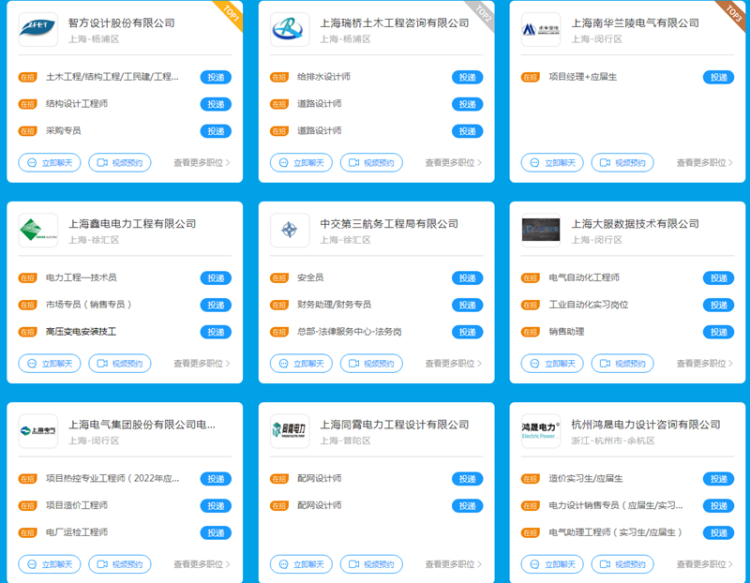Open 电气自动化工程师 job listing
Viewport: 750px width, 583px height.
[x=584, y=278]
